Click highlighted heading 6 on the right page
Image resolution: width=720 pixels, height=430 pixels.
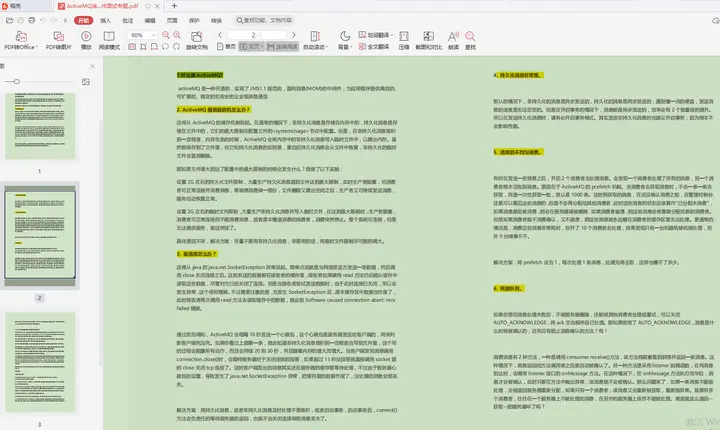pos(509,289)
